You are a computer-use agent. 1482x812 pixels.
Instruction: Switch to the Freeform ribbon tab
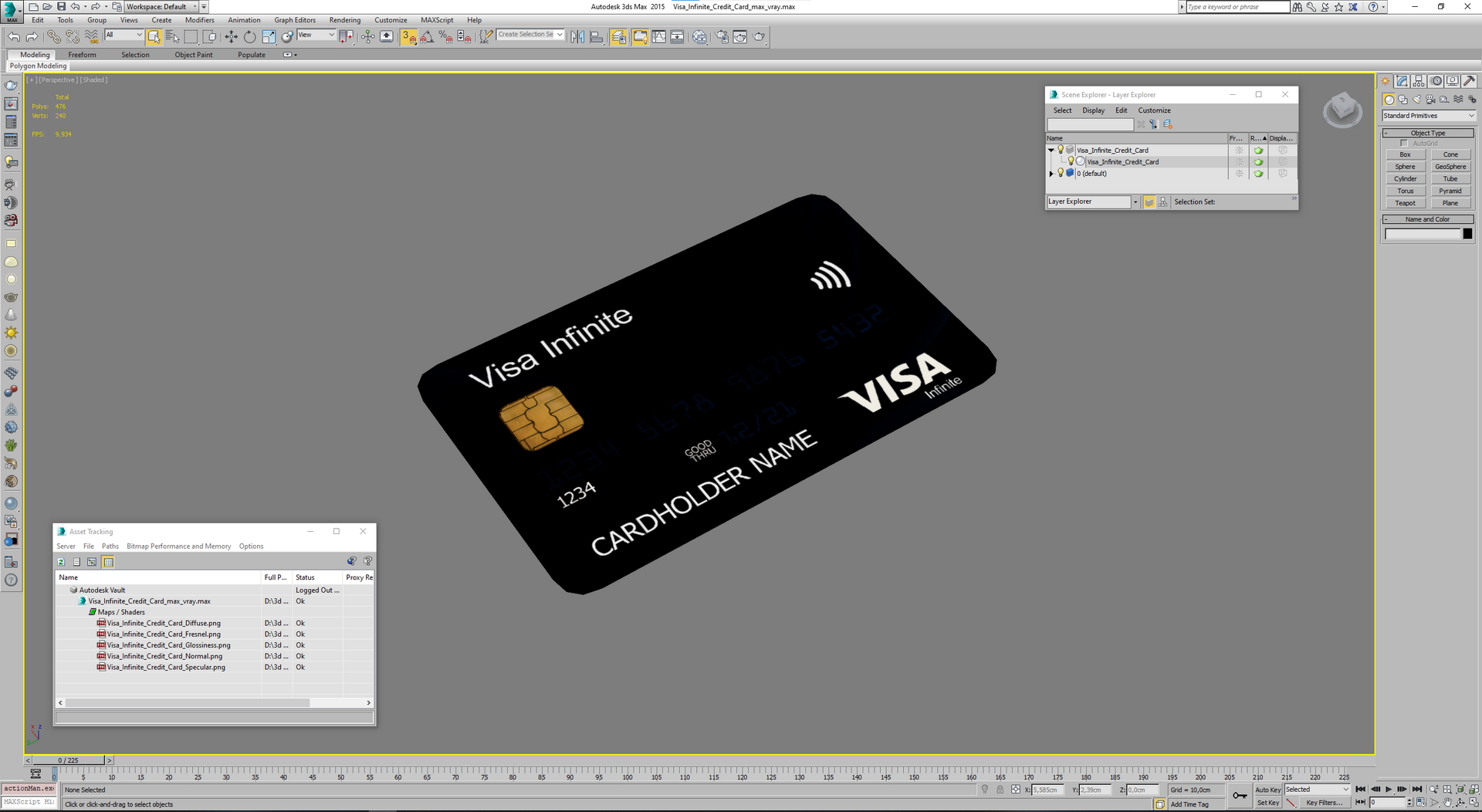click(82, 55)
